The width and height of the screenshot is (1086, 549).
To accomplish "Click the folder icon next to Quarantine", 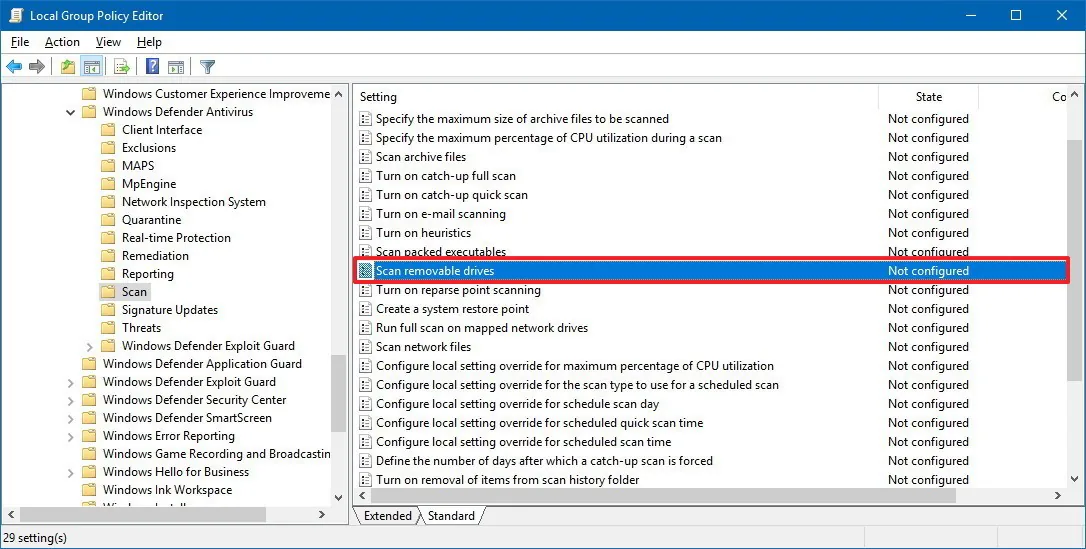I will click(107, 219).
